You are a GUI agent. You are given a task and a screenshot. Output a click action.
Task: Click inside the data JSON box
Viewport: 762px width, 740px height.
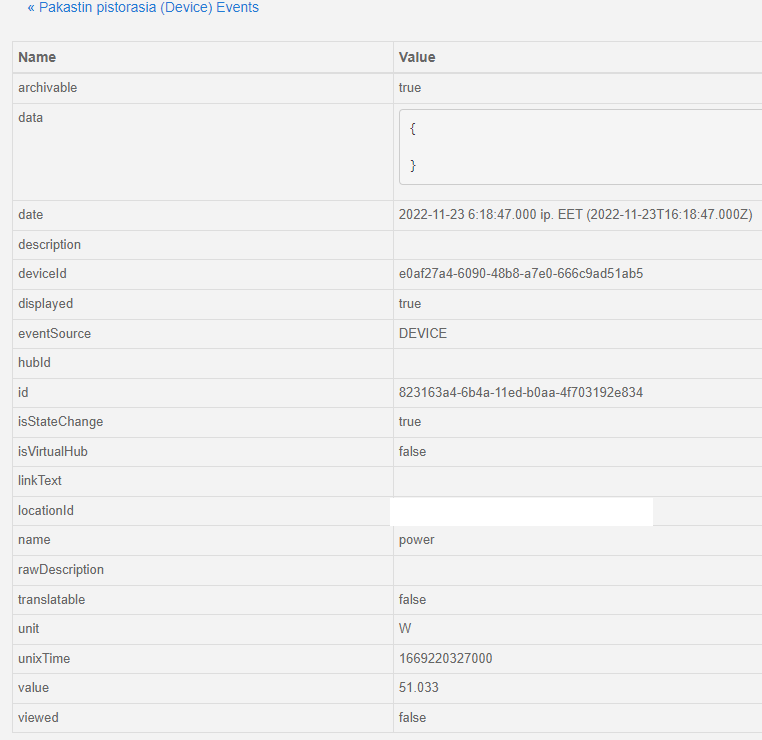click(580, 147)
